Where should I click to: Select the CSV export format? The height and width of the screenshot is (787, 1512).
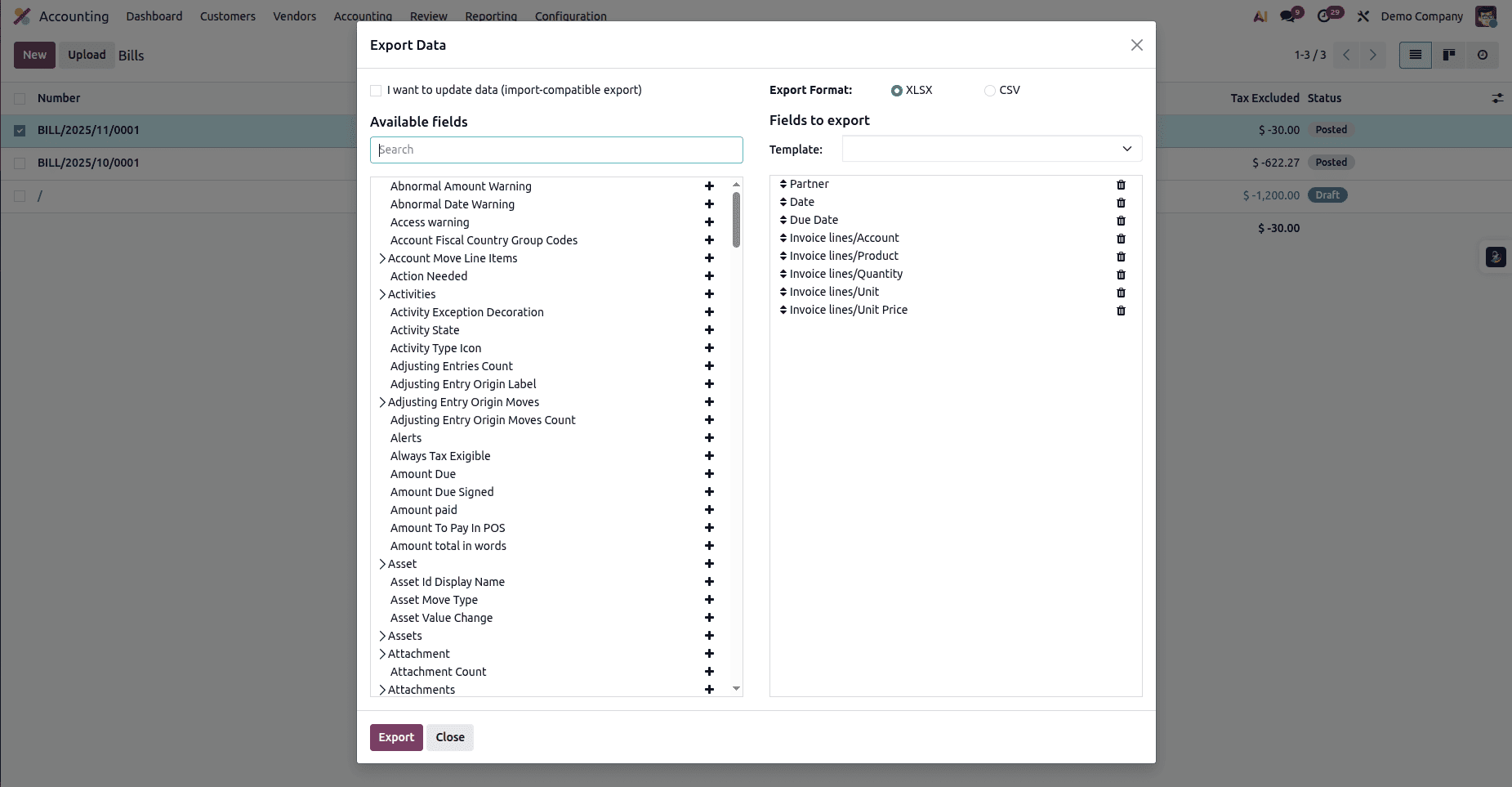[x=988, y=90]
